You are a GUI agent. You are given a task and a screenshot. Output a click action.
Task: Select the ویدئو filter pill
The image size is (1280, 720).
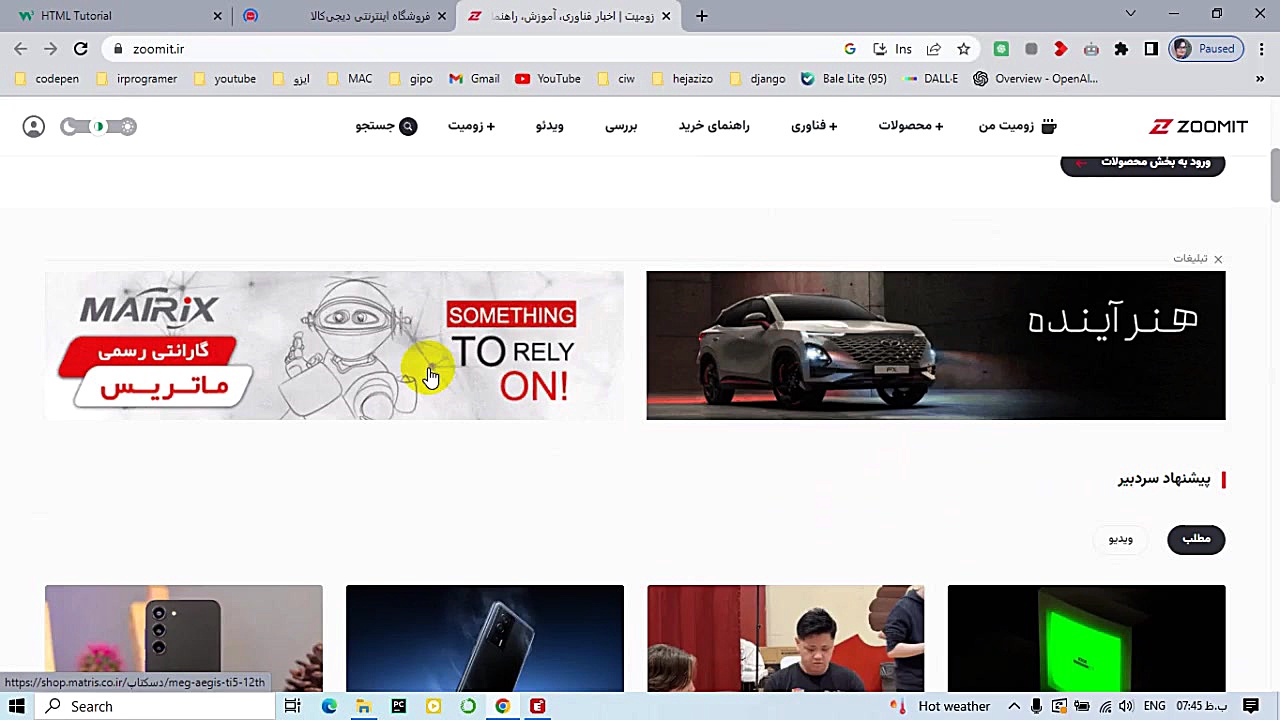[x=1120, y=539]
